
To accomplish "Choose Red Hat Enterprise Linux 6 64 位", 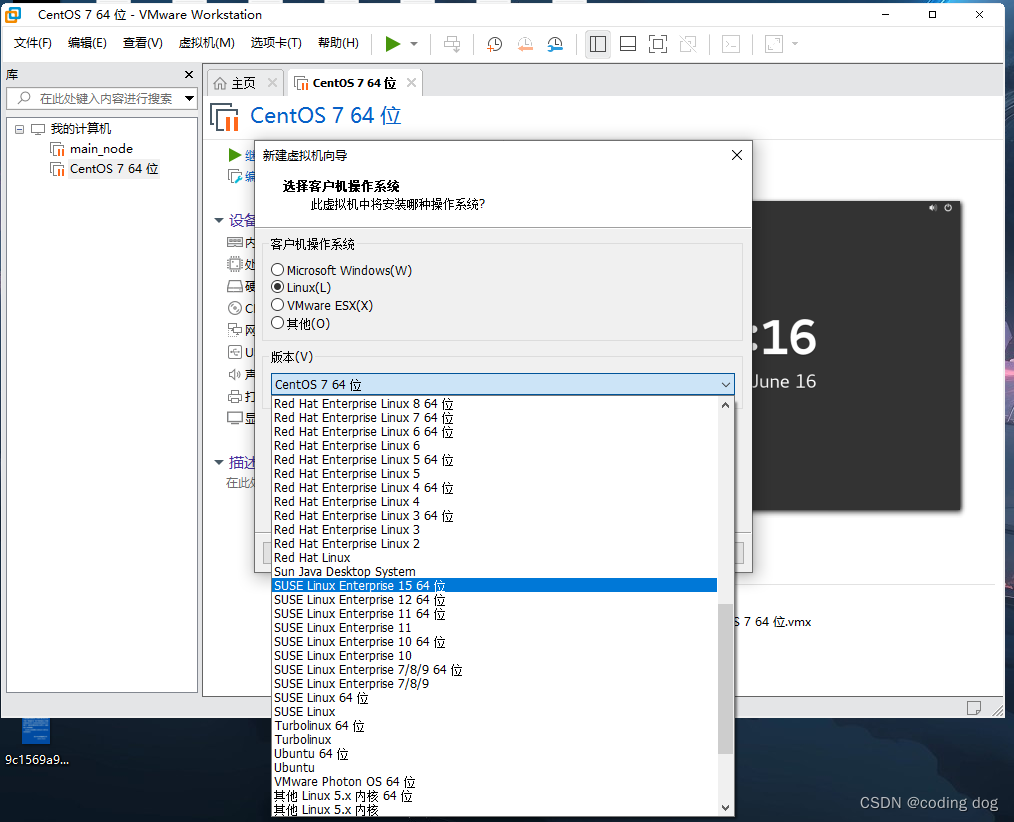I will (495, 431).
